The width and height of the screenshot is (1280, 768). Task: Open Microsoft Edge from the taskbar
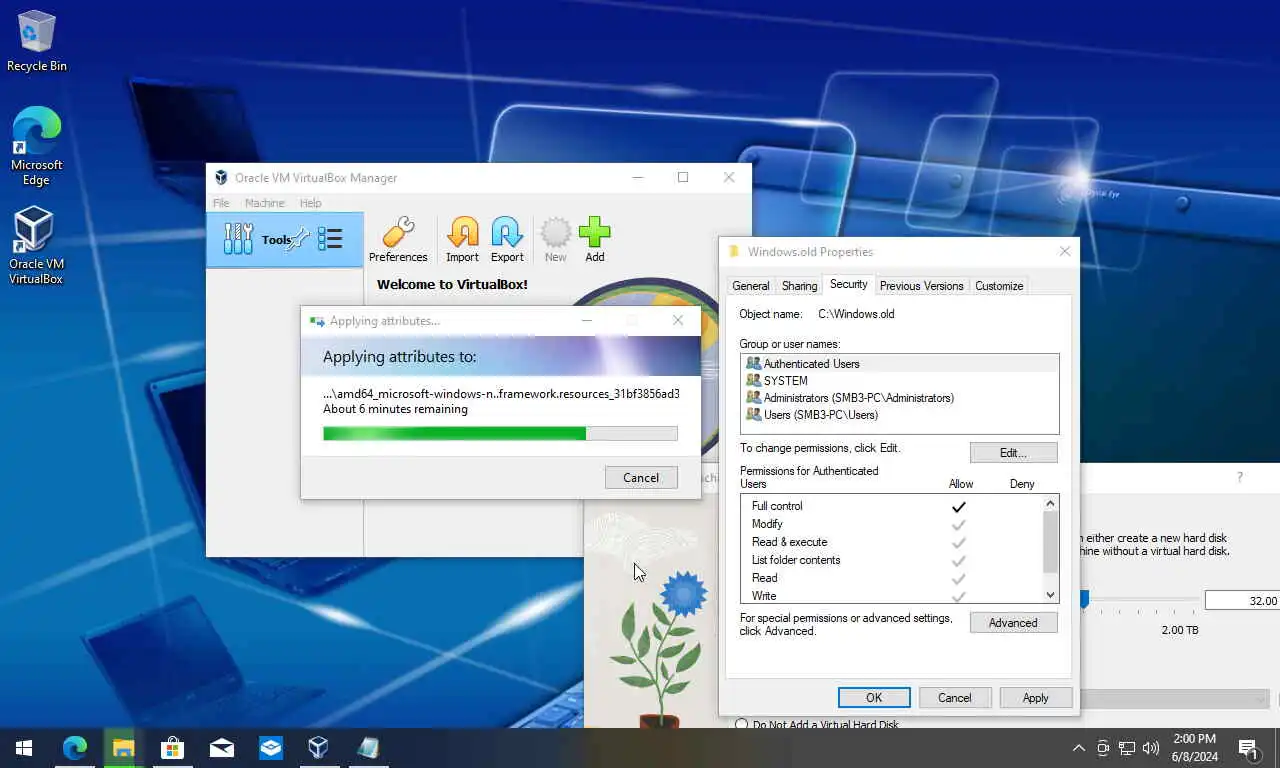pyautogui.click(x=74, y=747)
